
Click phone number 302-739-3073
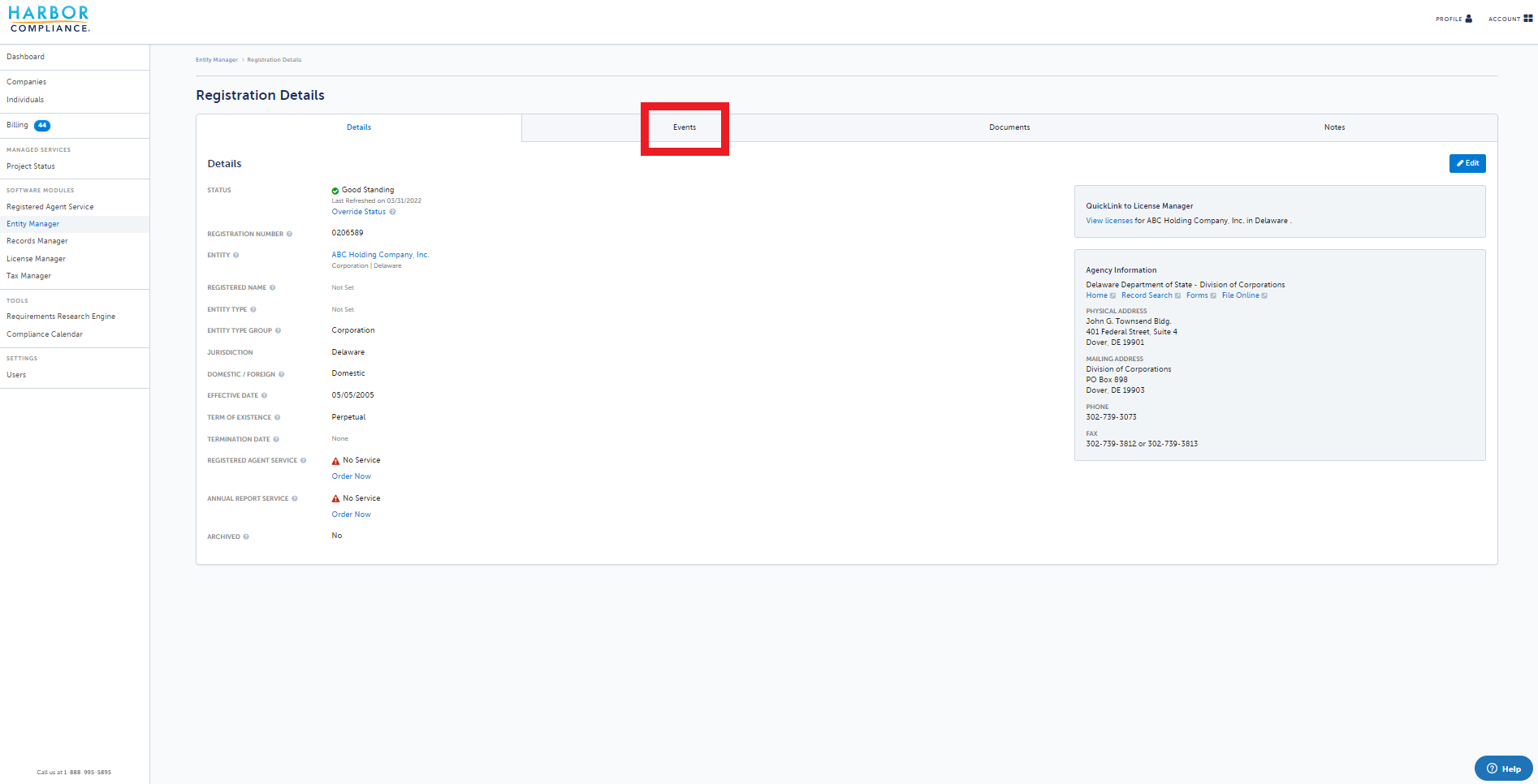point(1111,417)
